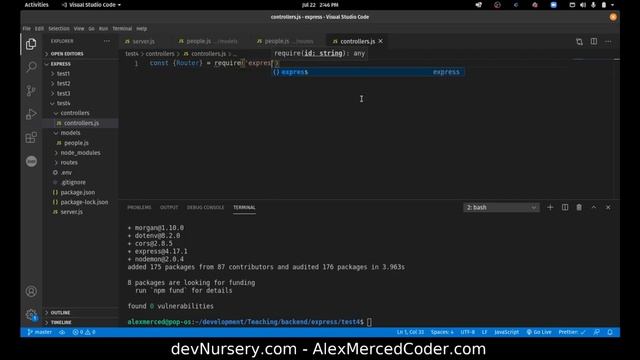Expand the test3 folder
The image size is (640, 360).
pyautogui.click(x=81, y=93)
